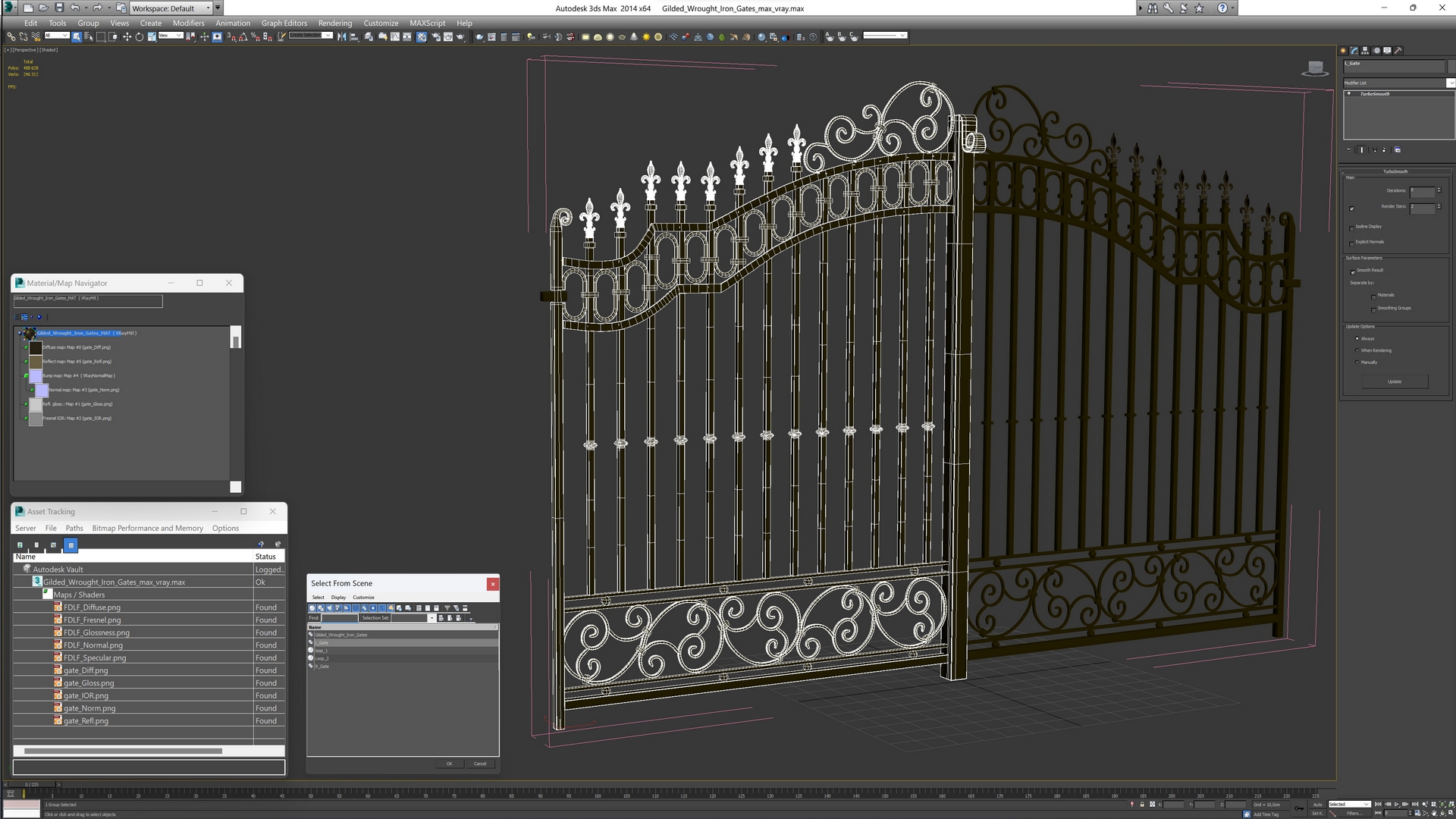Image resolution: width=1456 pixels, height=819 pixels.
Task: Click the Select and Move tool
Action: [127, 36]
